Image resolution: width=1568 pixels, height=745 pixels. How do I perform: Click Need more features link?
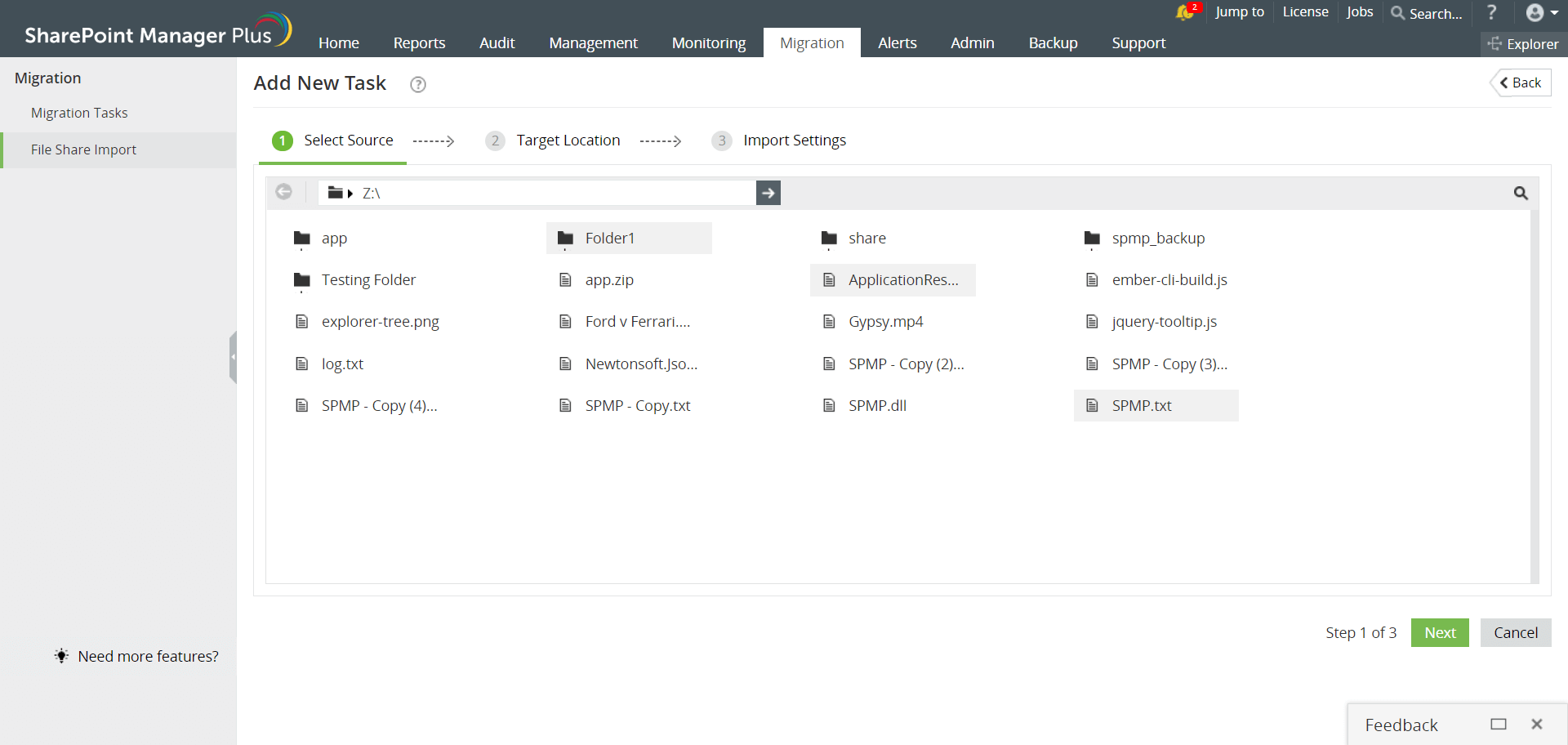pos(147,656)
